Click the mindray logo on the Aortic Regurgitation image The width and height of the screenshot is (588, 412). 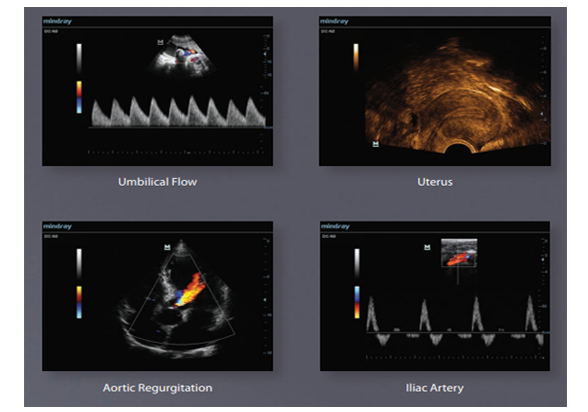click(57, 226)
